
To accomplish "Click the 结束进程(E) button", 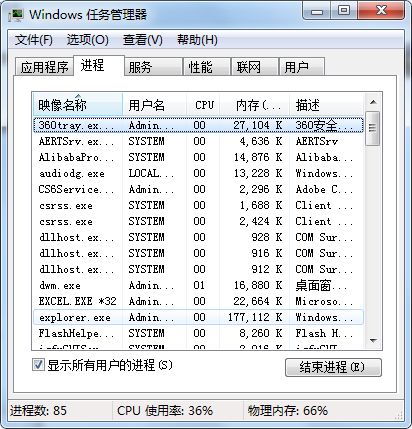I will (333, 367).
